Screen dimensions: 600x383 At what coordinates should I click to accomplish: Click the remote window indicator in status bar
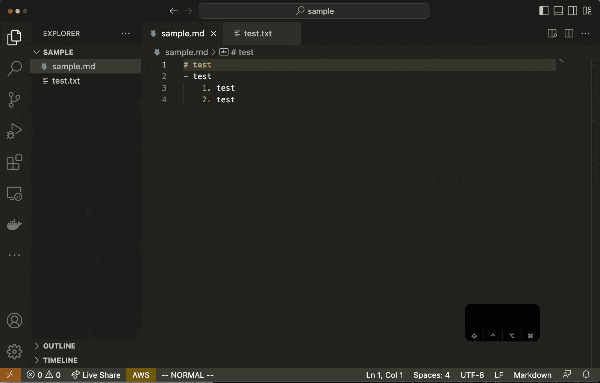click(x=10, y=375)
